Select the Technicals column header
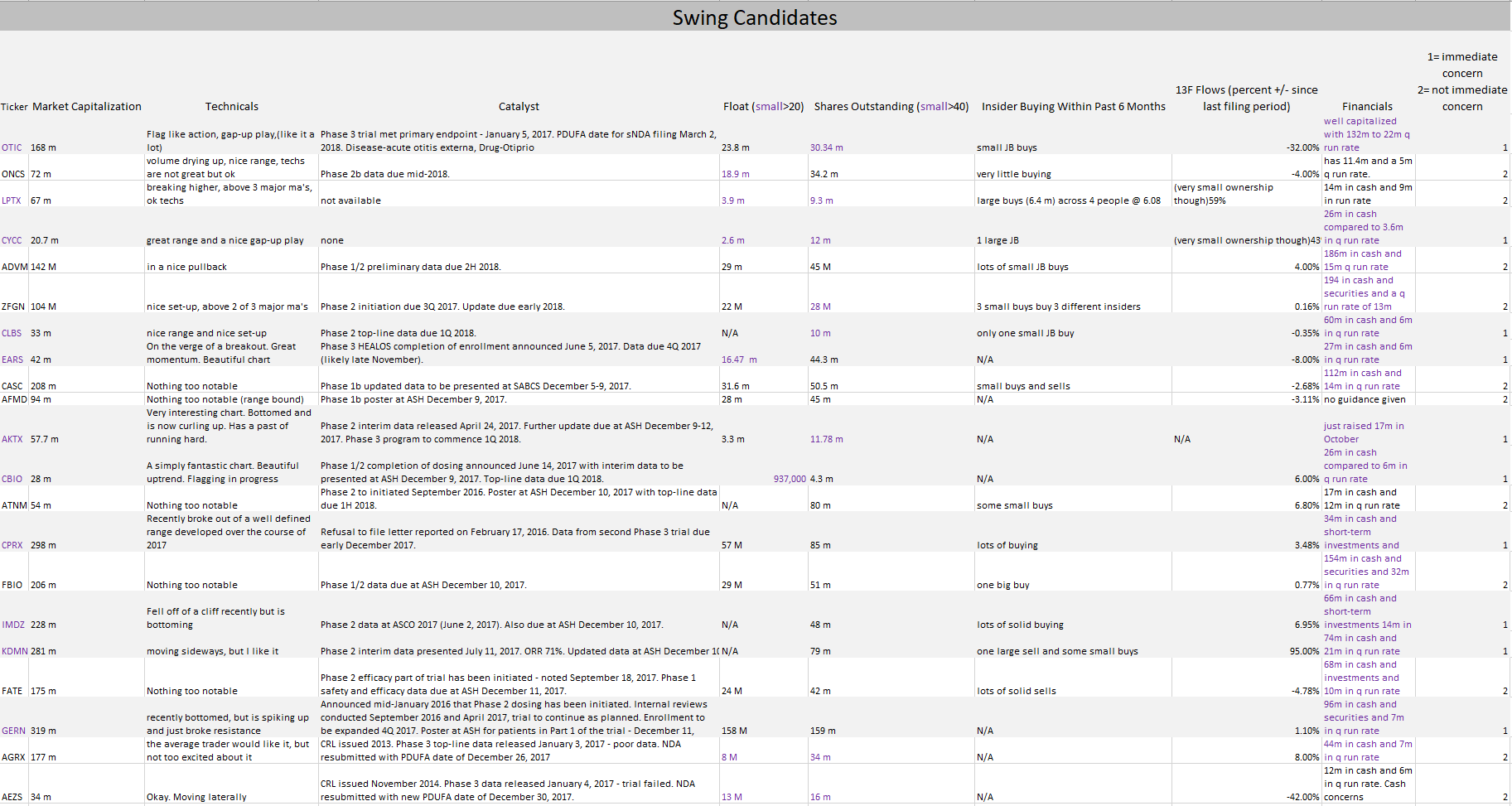Screen dimensions: 1512x806 232,106
